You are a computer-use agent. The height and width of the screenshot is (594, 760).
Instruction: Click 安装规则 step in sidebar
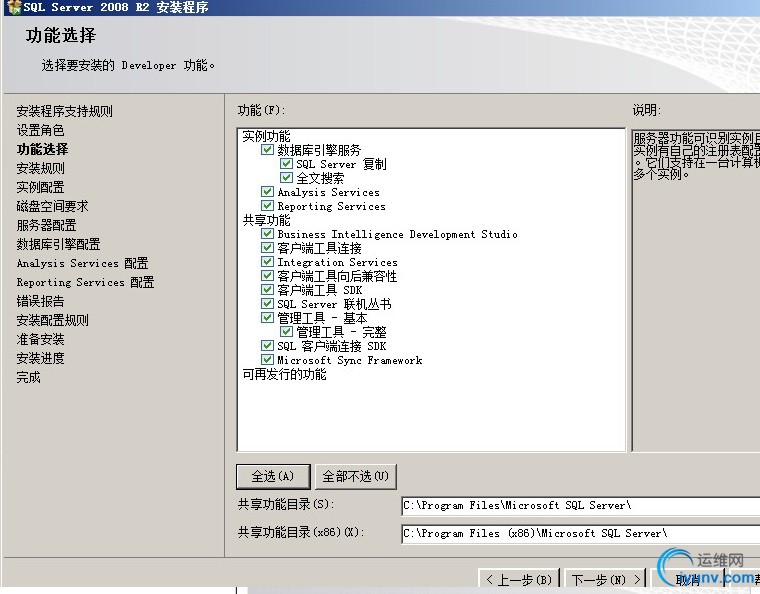40,168
